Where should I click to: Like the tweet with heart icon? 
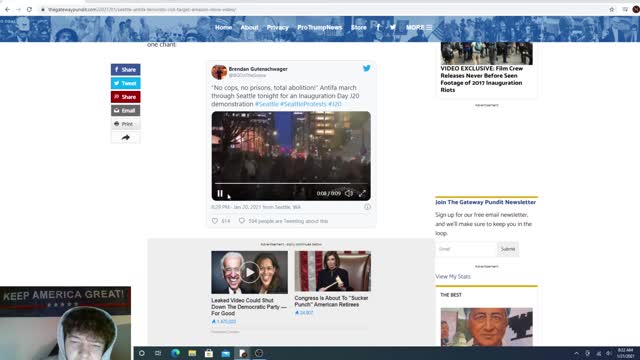click(x=215, y=221)
